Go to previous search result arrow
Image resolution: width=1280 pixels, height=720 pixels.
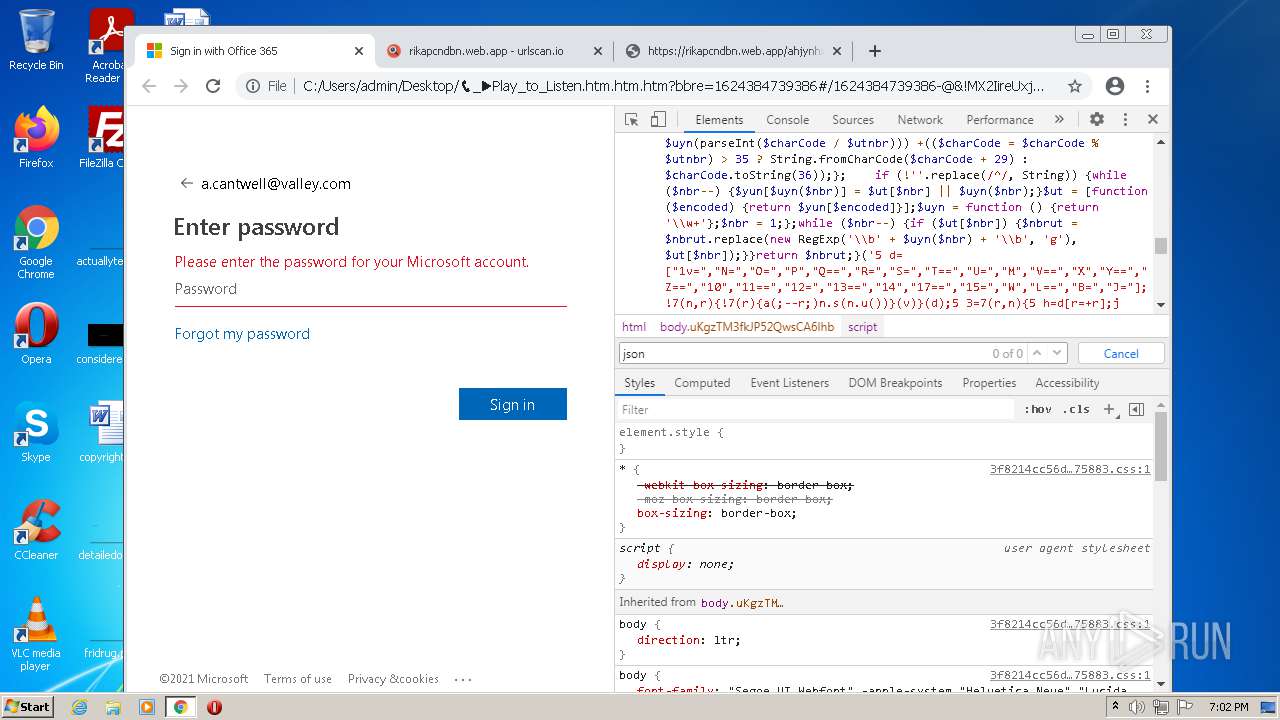(x=1037, y=353)
